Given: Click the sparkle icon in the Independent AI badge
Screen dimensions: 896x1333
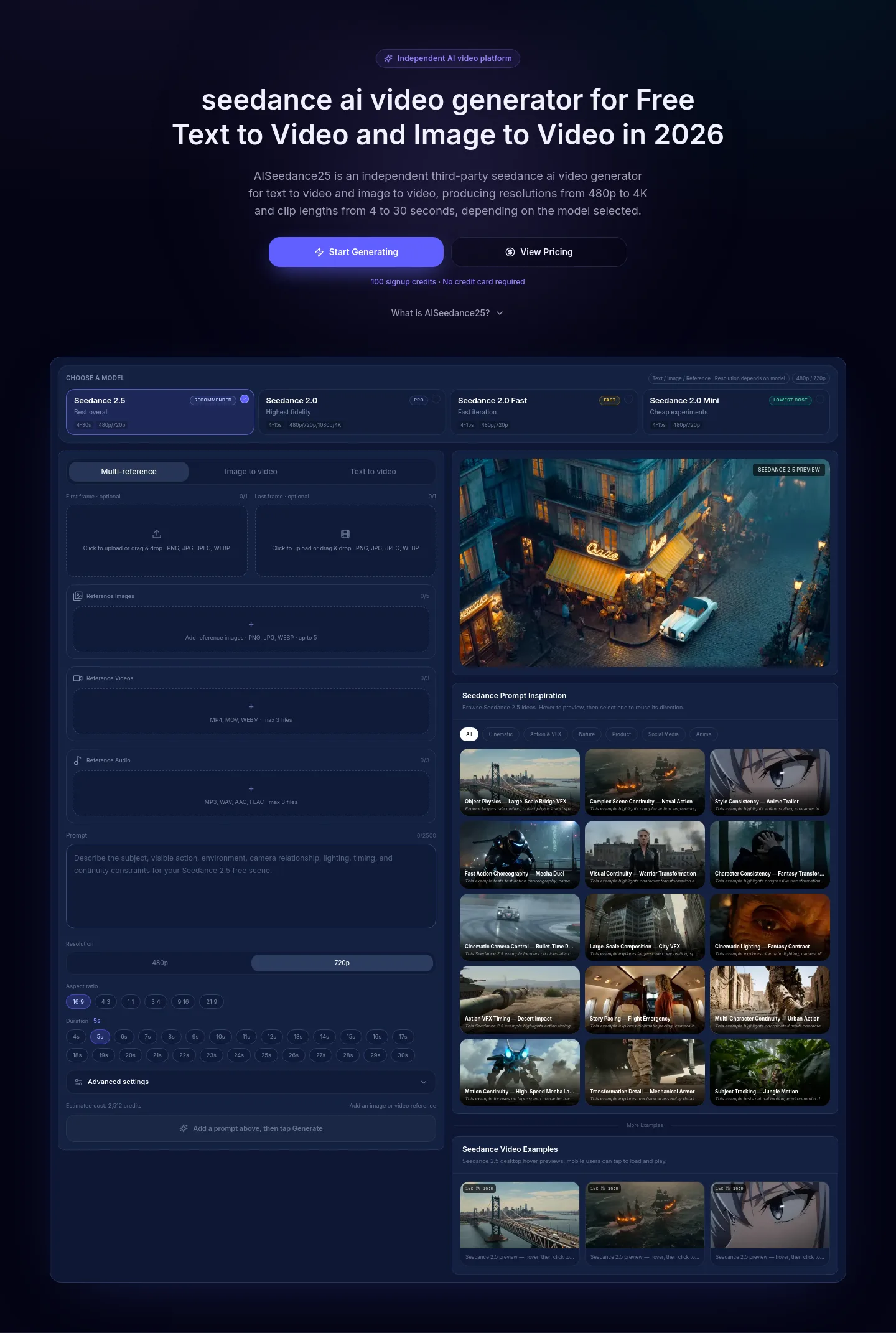Looking at the screenshot, I should [x=388, y=58].
